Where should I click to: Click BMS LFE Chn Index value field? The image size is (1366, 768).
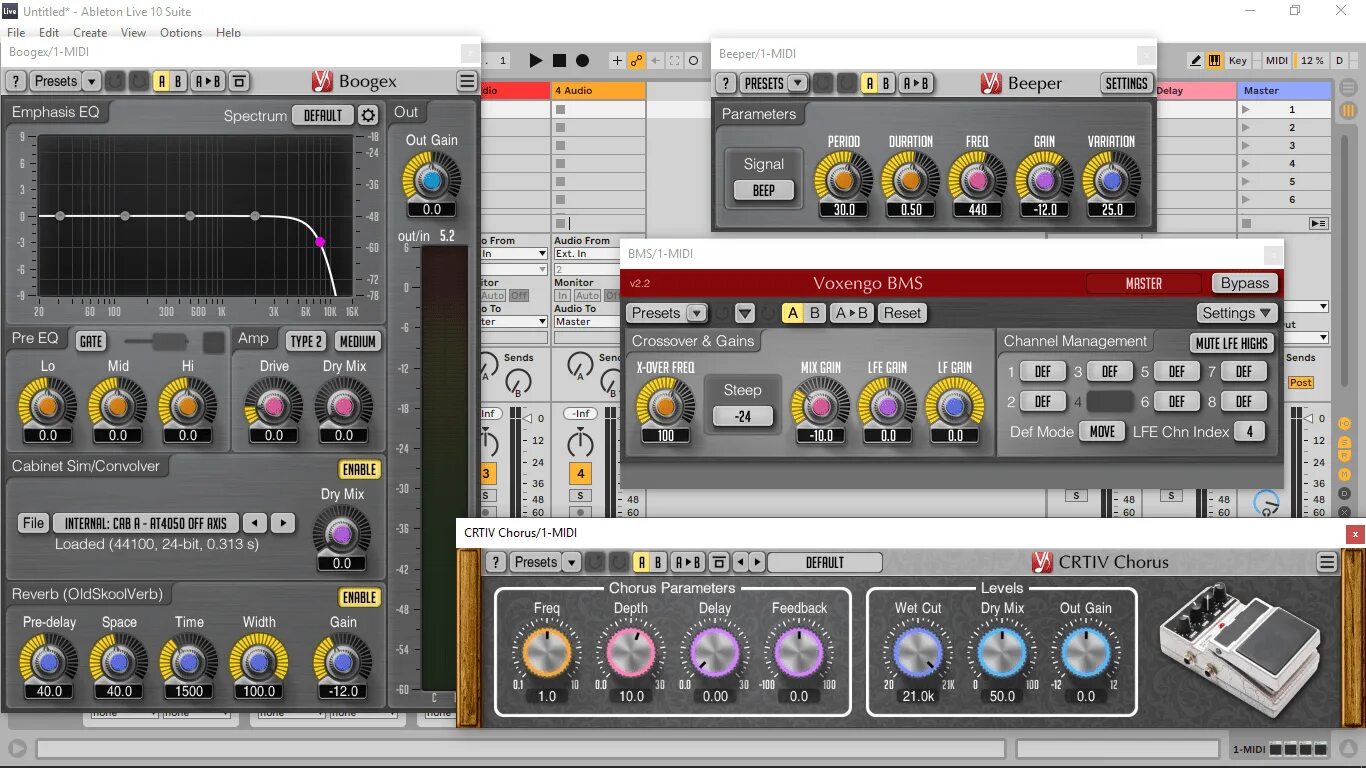pyautogui.click(x=1249, y=432)
